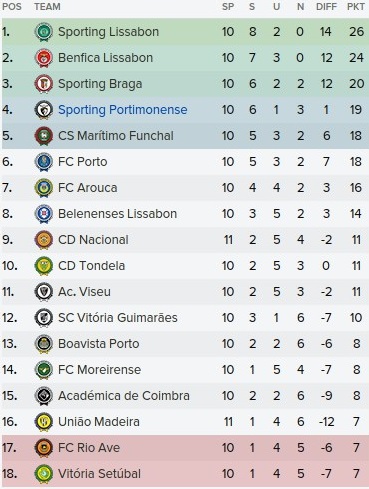Click the FC Porto club crest
Viewport: 369px width, 489px height.
[44, 162]
